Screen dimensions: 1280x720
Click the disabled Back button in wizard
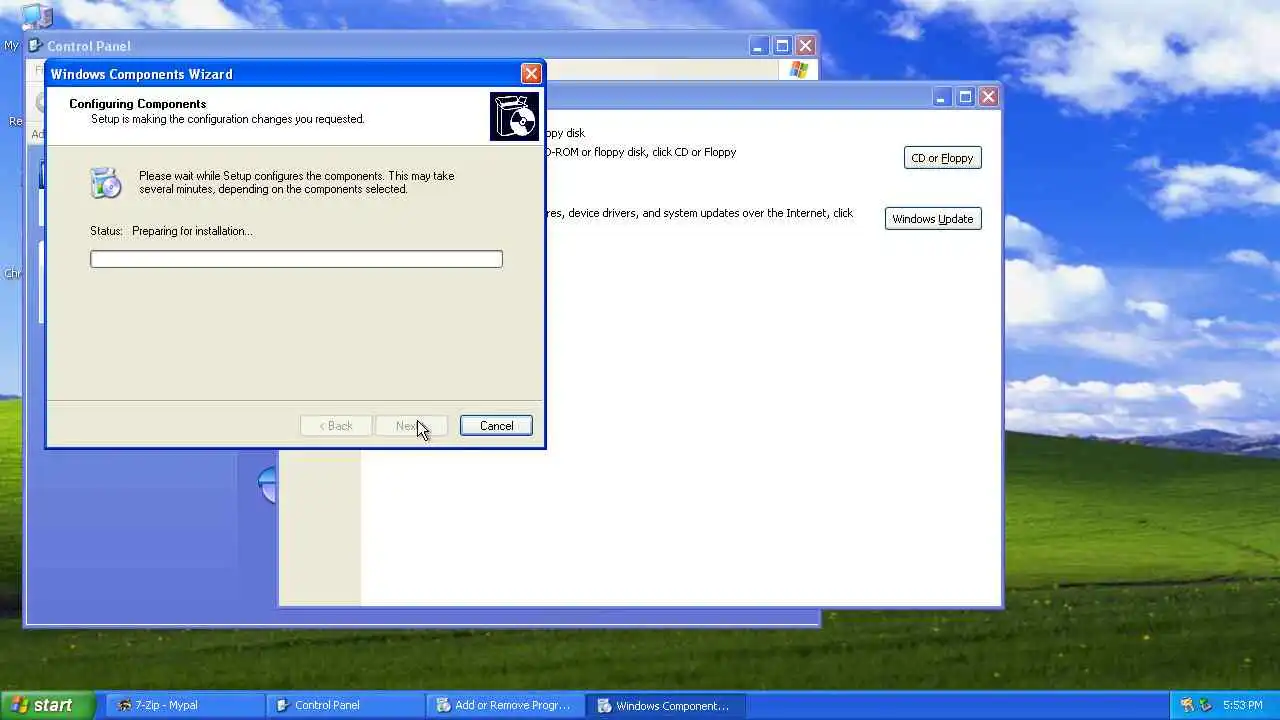pos(336,426)
